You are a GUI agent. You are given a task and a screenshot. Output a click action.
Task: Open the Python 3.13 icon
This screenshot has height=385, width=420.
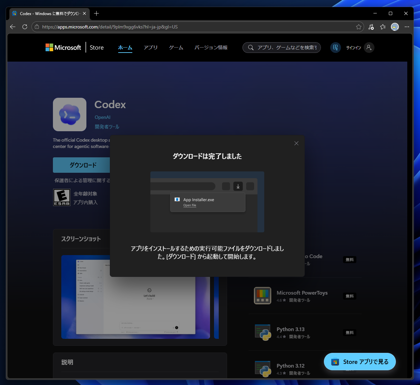pyautogui.click(x=262, y=332)
